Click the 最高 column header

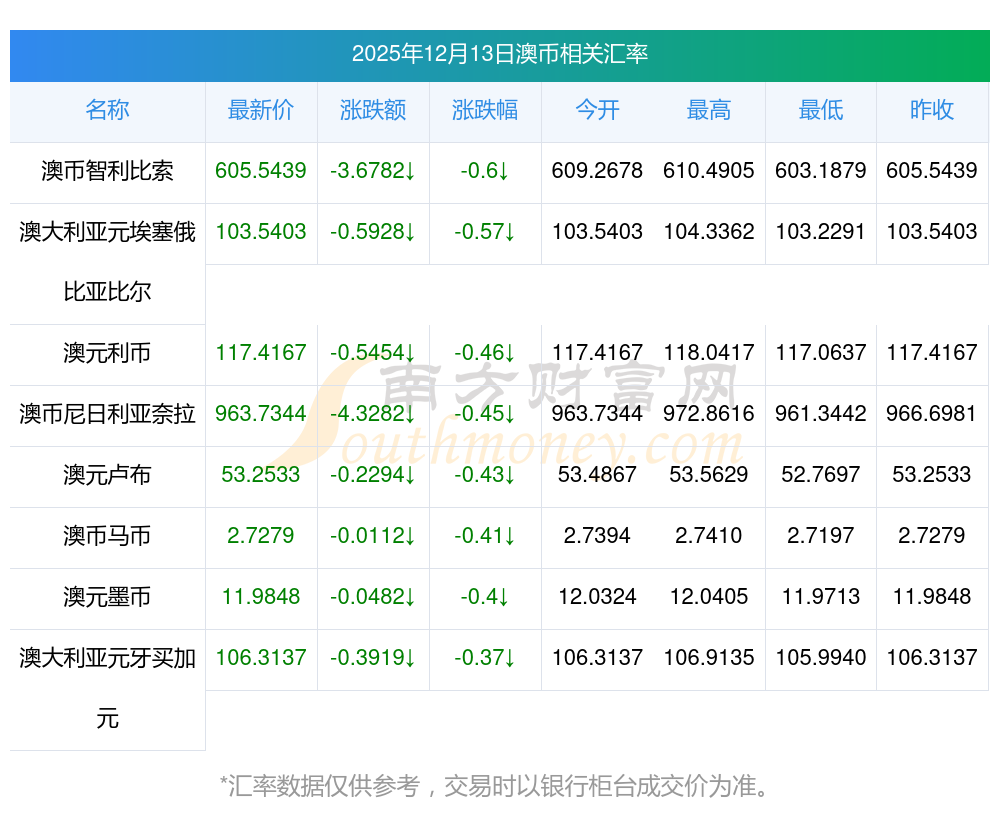pos(708,110)
